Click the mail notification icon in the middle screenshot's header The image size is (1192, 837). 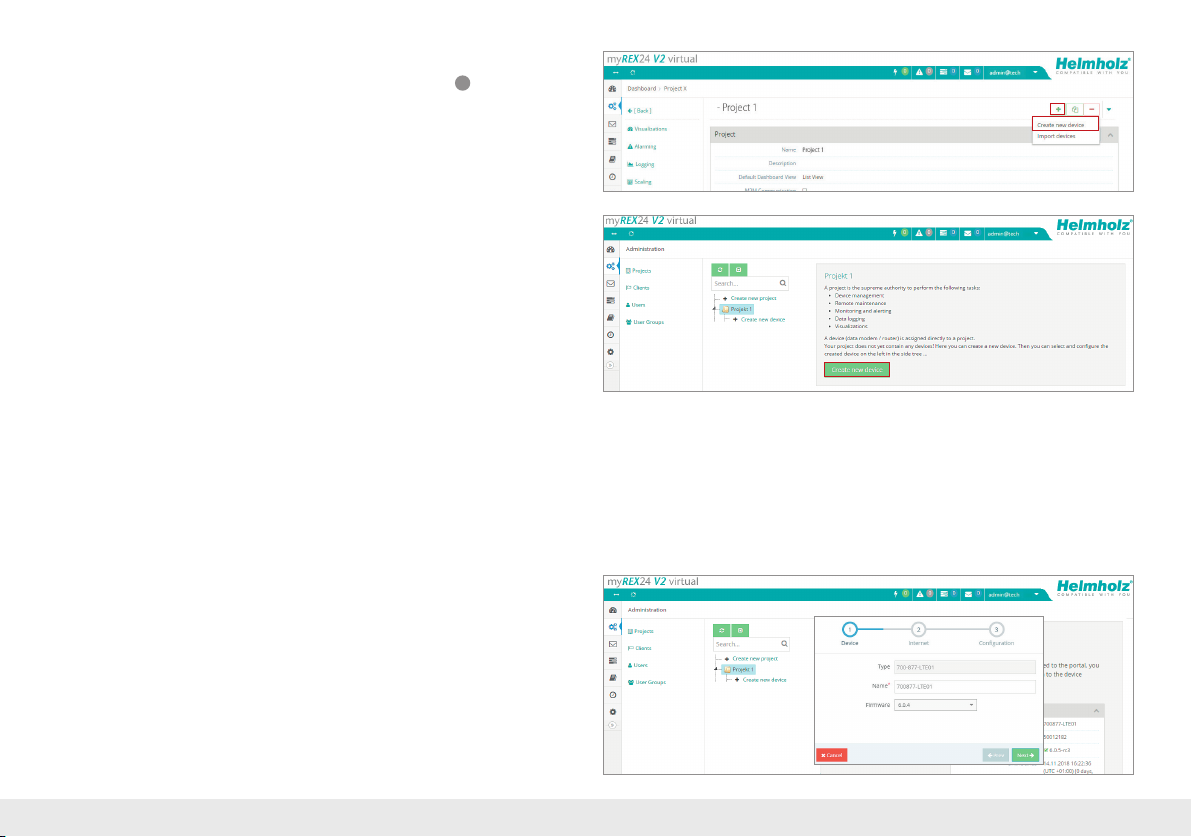pyautogui.click(x=968, y=233)
